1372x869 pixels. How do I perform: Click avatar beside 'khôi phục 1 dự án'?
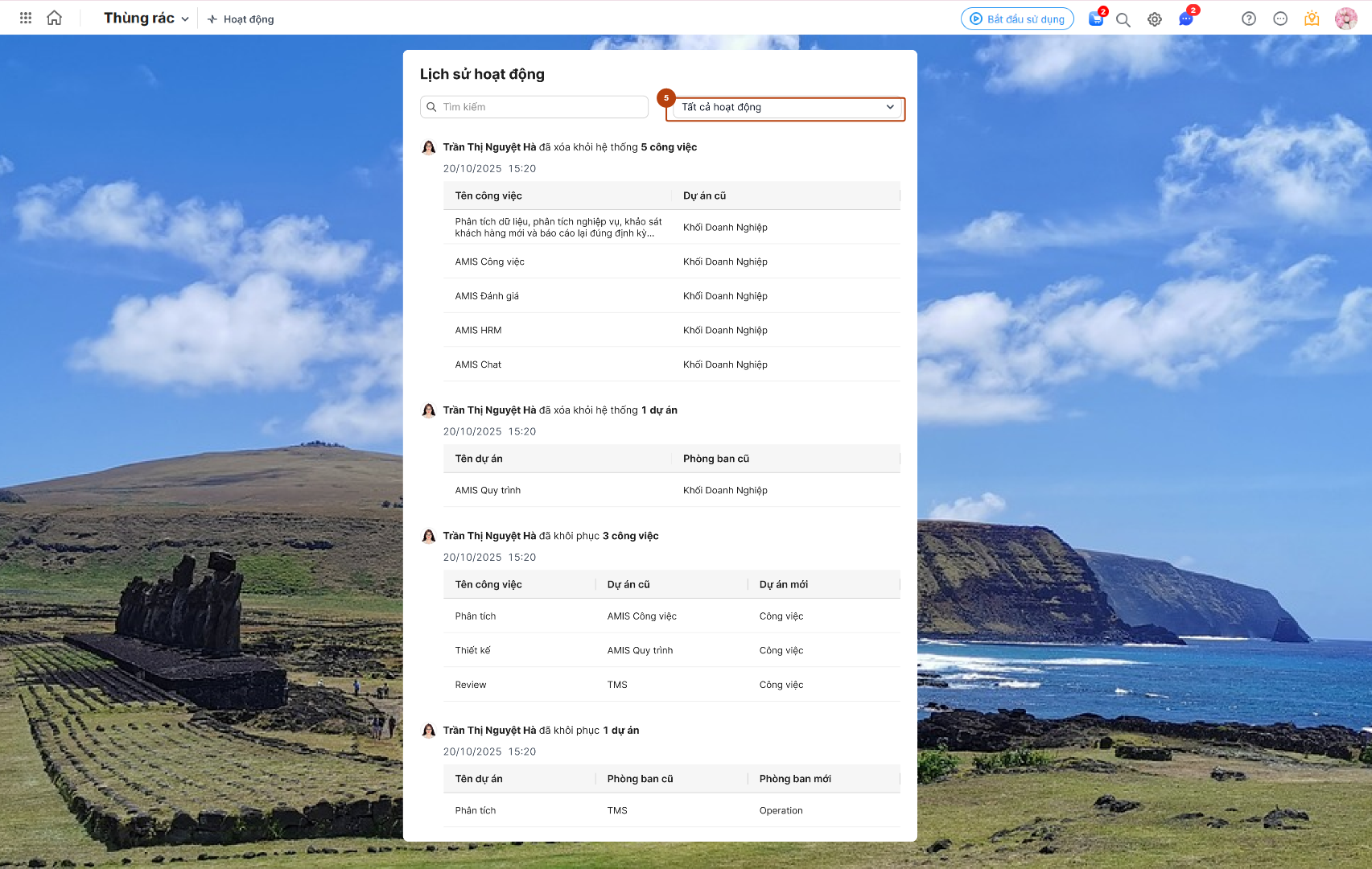(x=429, y=731)
